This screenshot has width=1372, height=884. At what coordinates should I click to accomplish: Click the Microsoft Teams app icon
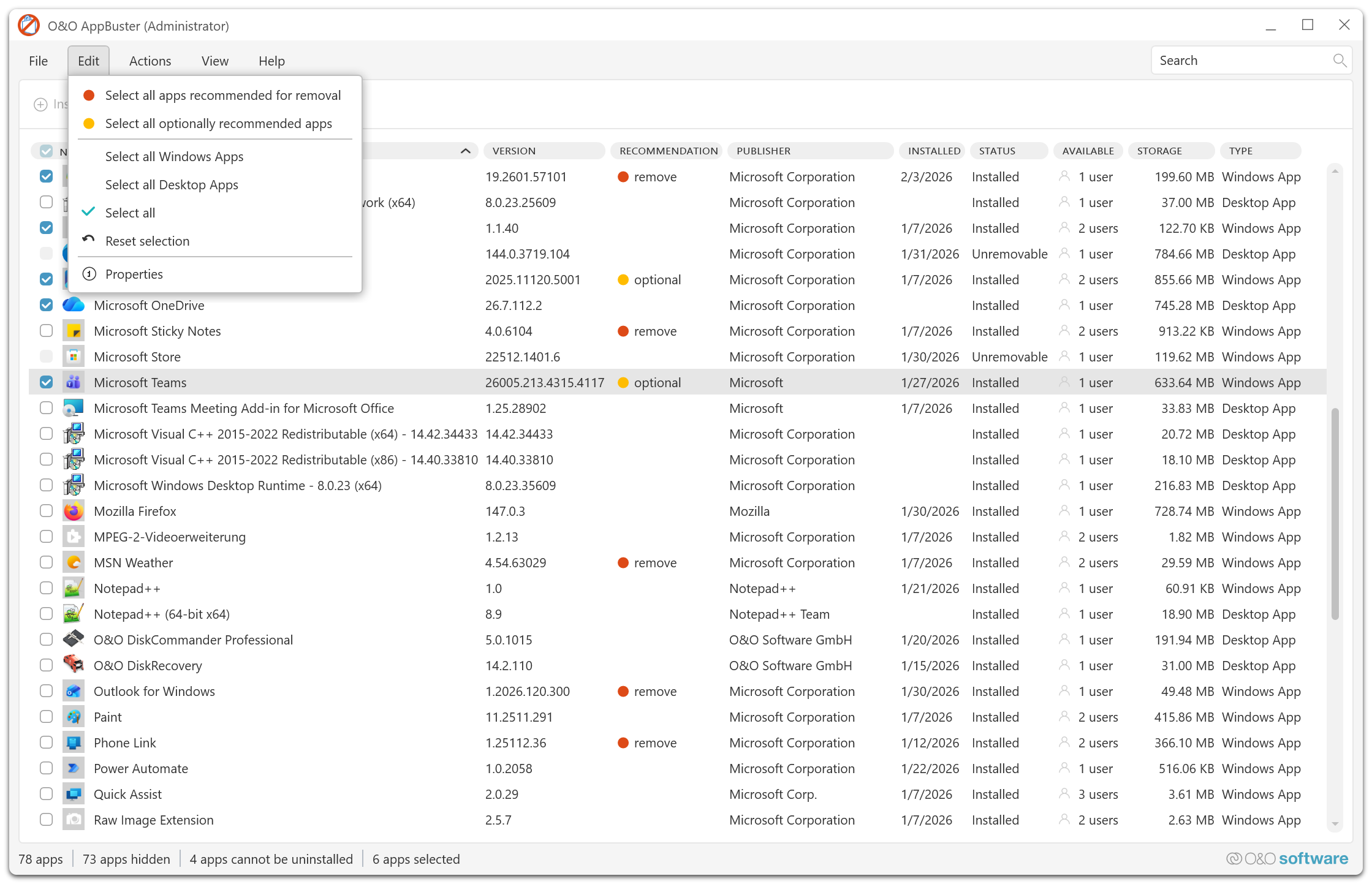pos(74,382)
